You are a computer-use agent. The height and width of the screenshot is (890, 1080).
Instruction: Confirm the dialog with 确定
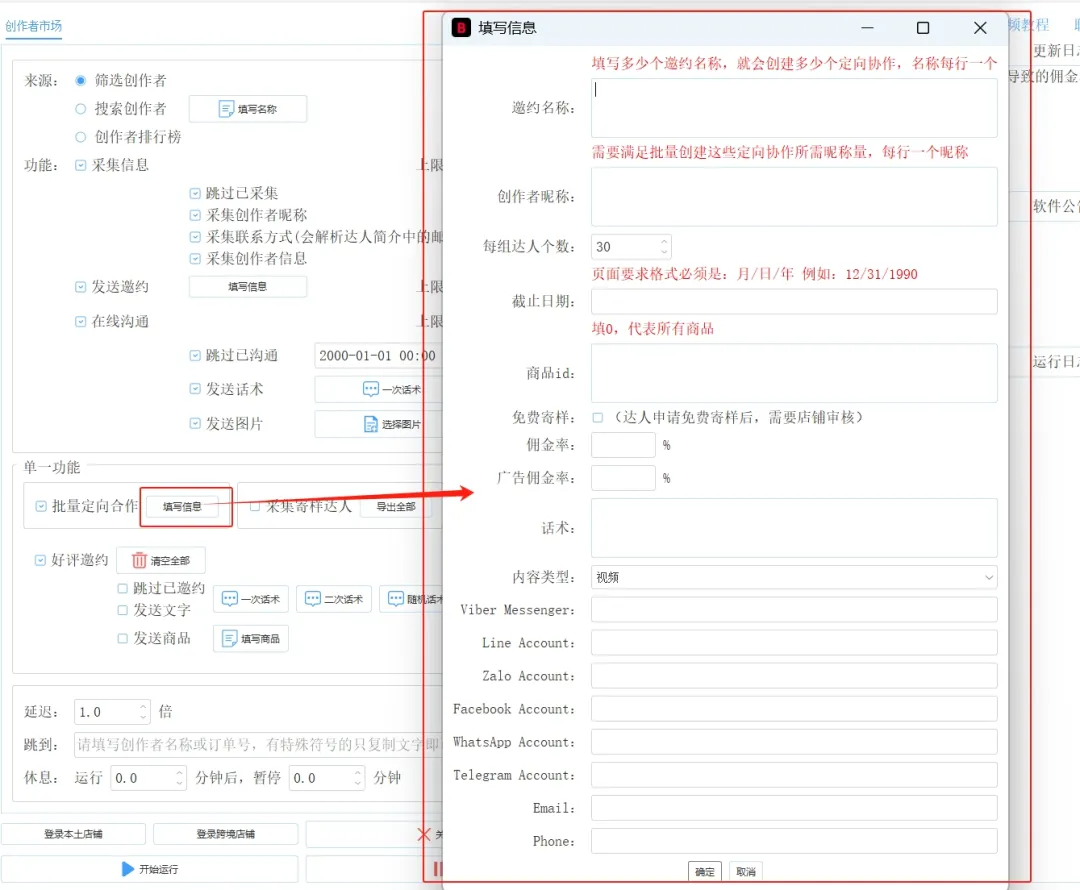705,871
